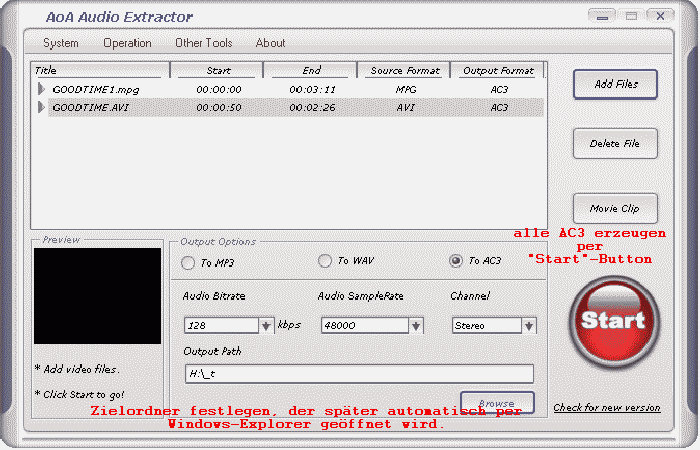
Task: Click the Output Path text field
Action: (358, 374)
